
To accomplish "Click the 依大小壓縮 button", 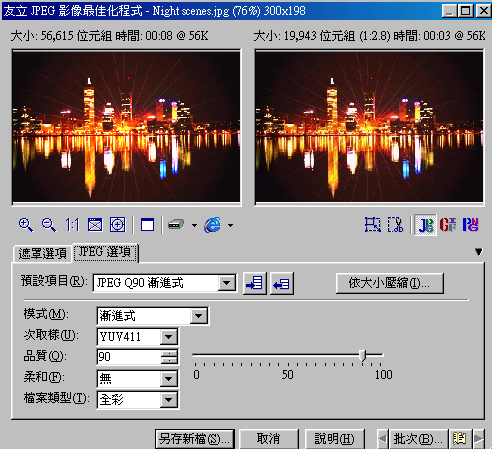I will (x=390, y=283).
